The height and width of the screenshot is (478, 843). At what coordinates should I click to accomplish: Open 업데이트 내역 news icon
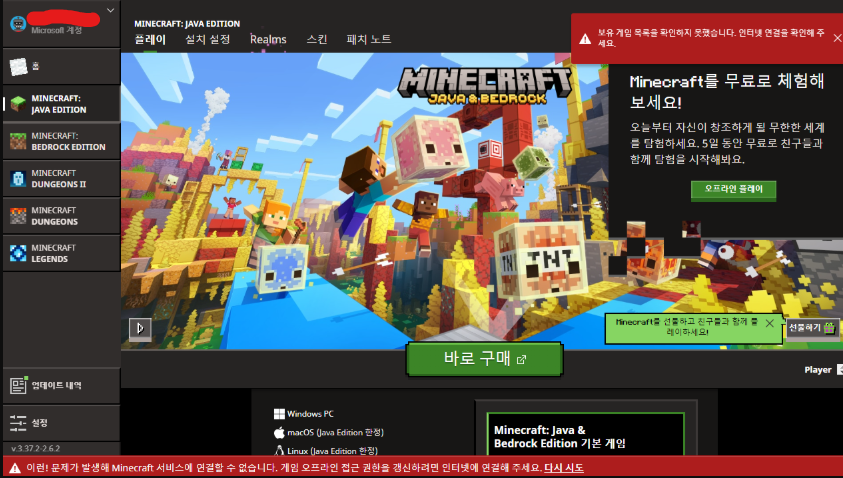(18, 386)
